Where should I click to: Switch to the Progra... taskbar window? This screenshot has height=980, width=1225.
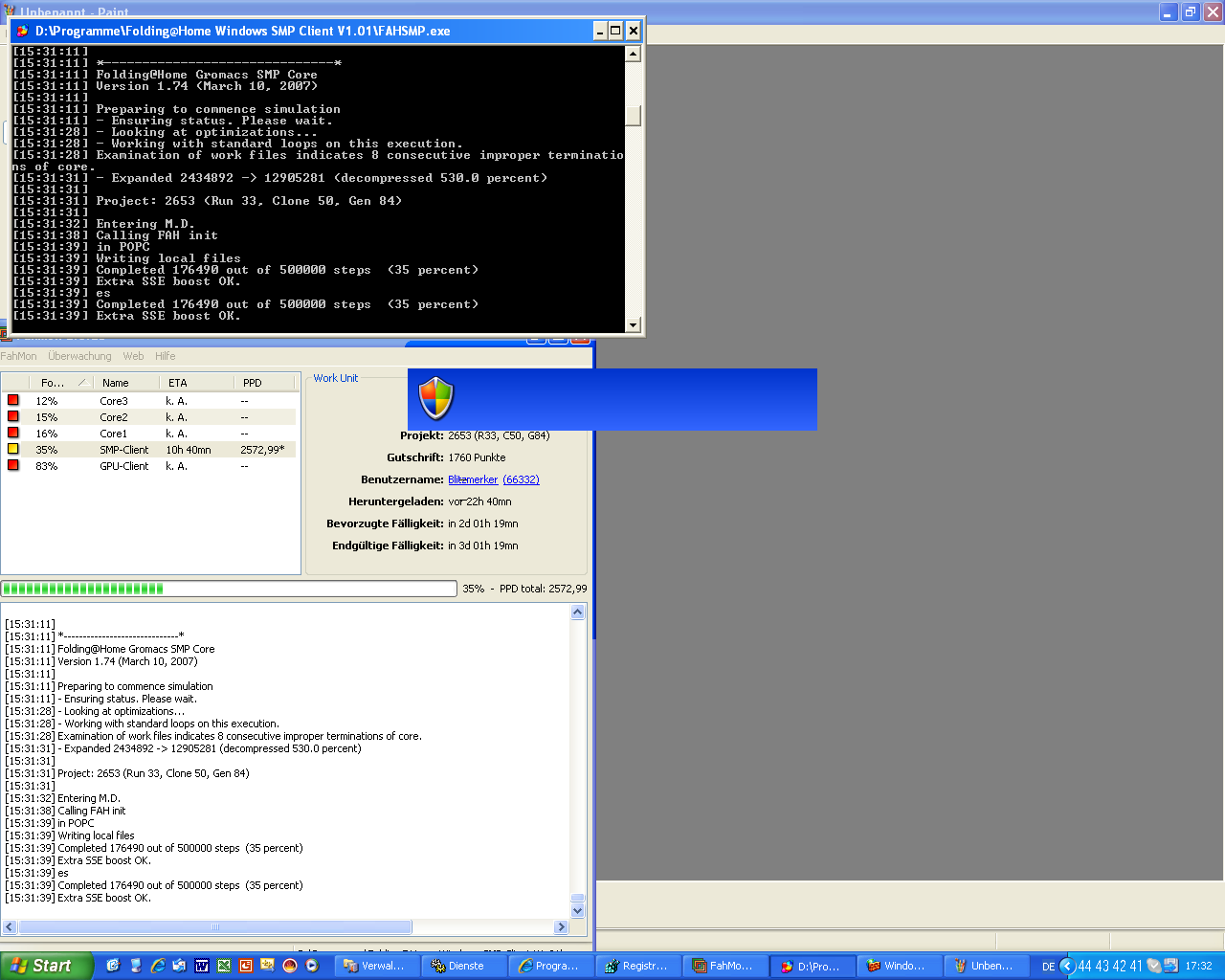pyautogui.click(x=553, y=966)
